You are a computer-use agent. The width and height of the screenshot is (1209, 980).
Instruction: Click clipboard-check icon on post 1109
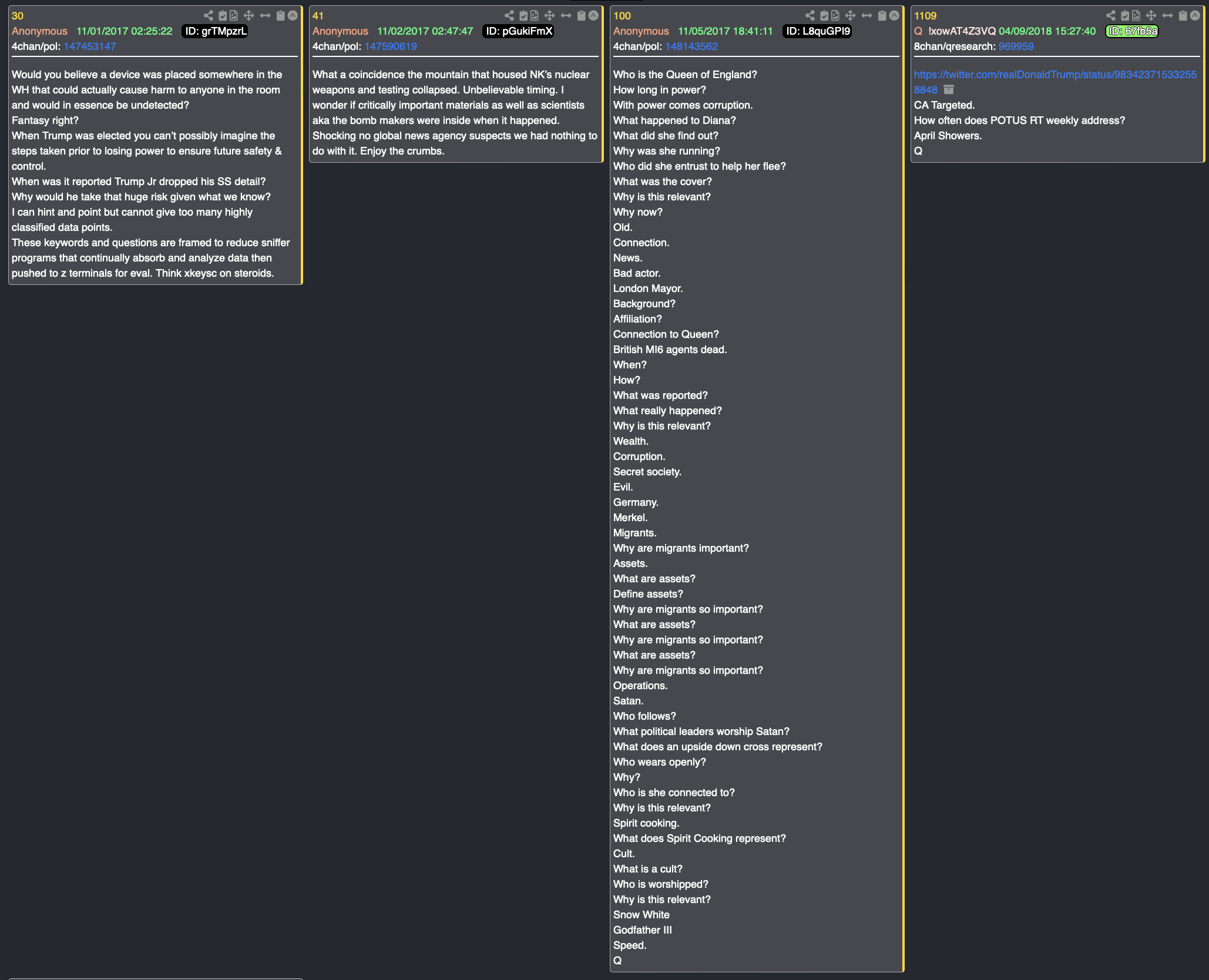pos(1125,16)
